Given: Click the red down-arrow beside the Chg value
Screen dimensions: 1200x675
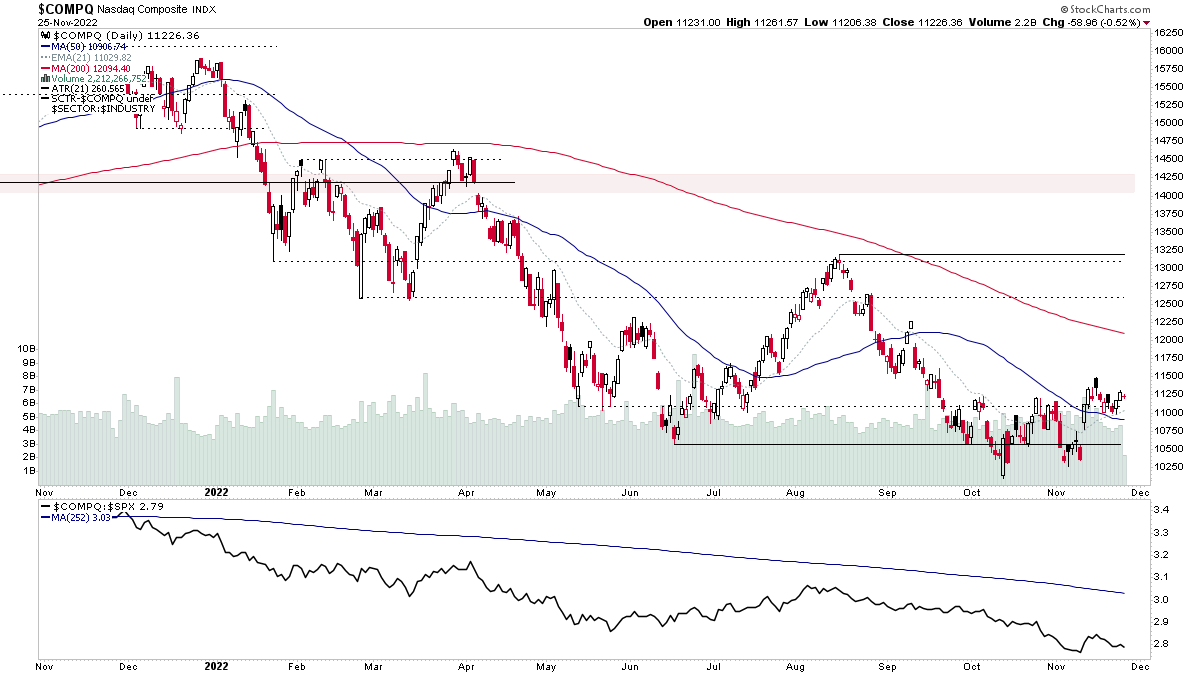Looking at the screenshot, I should 1147,22.
